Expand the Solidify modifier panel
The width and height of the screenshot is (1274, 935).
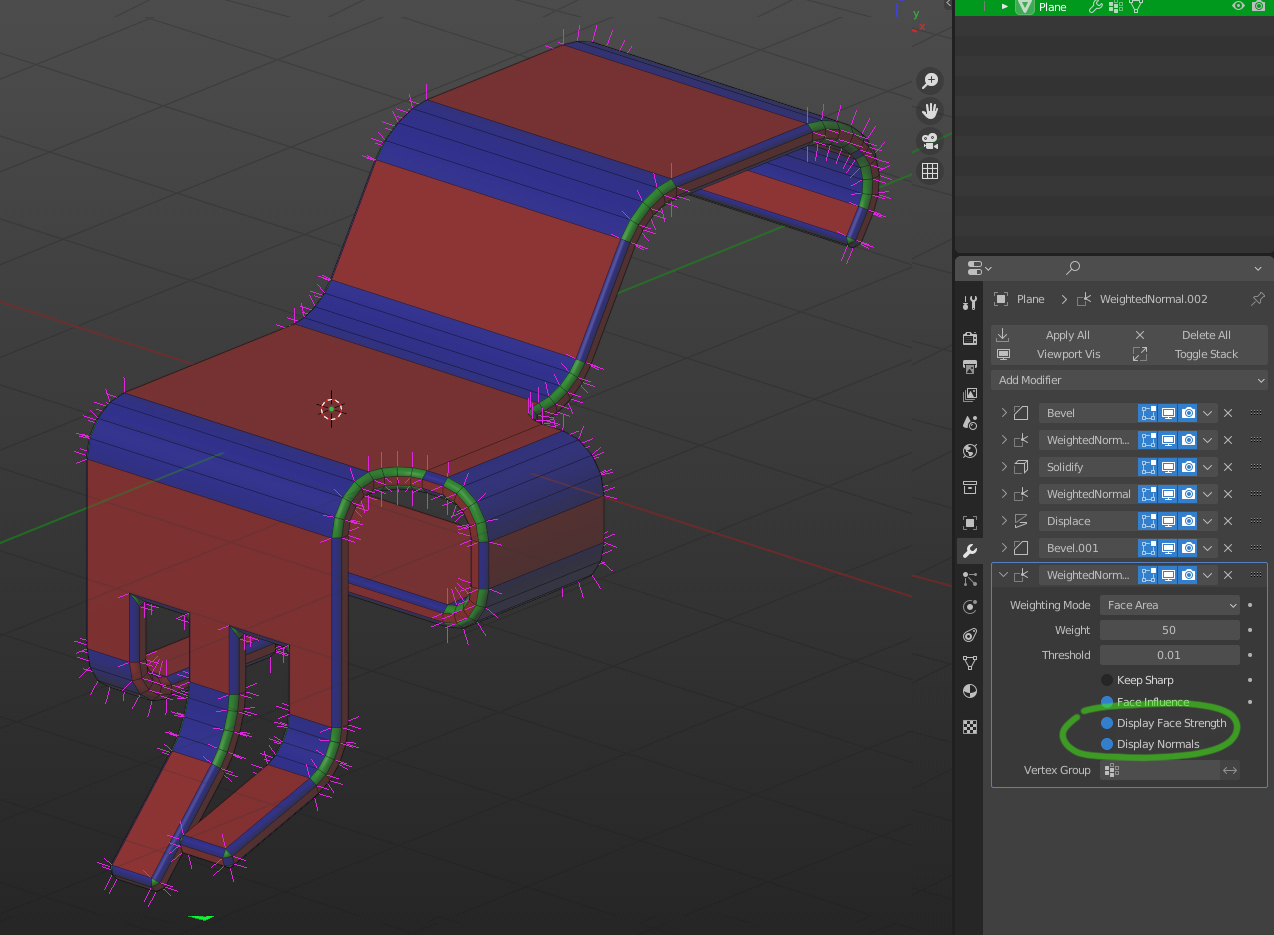(x=1004, y=467)
